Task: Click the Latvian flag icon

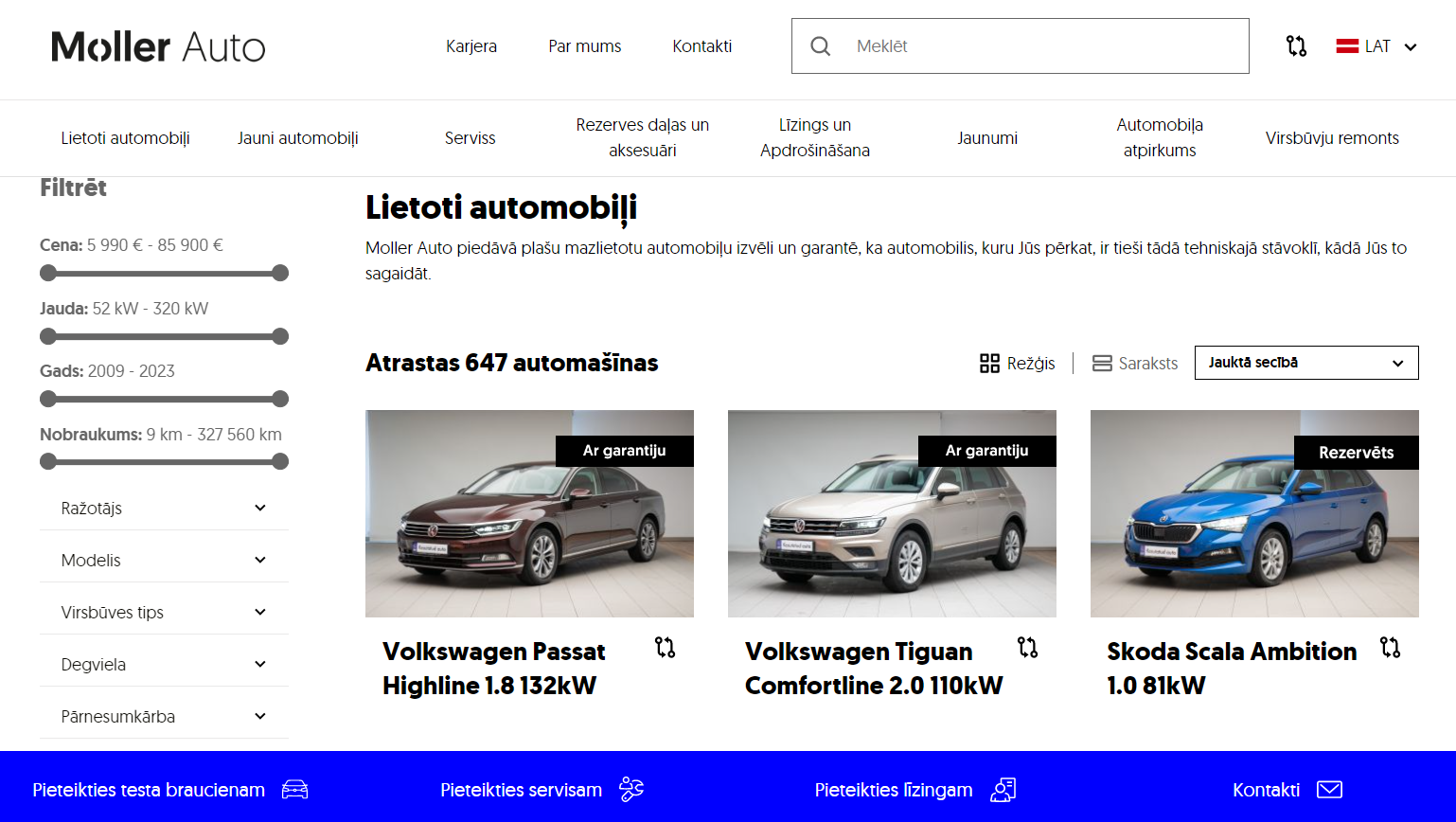Action: click(1347, 46)
